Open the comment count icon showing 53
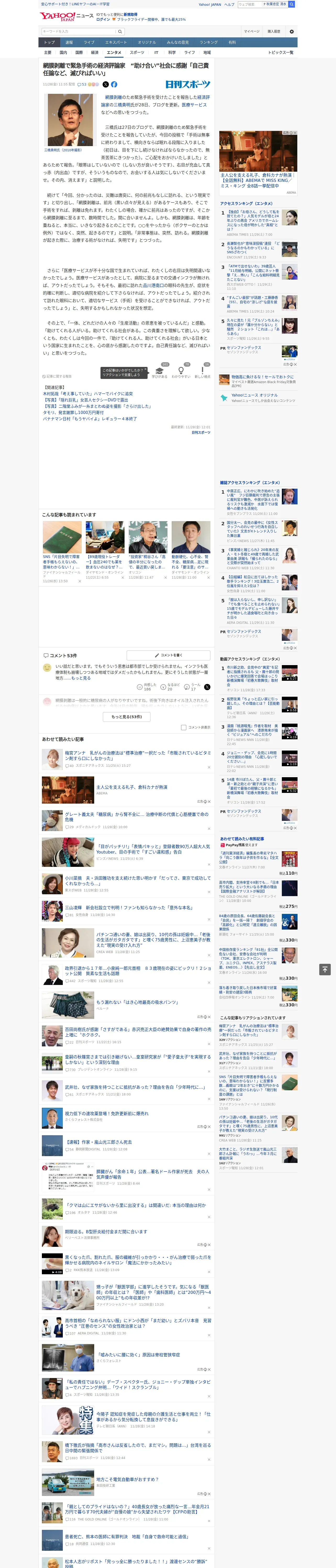This screenshot has width=336, height=1568. coord(81,85)
